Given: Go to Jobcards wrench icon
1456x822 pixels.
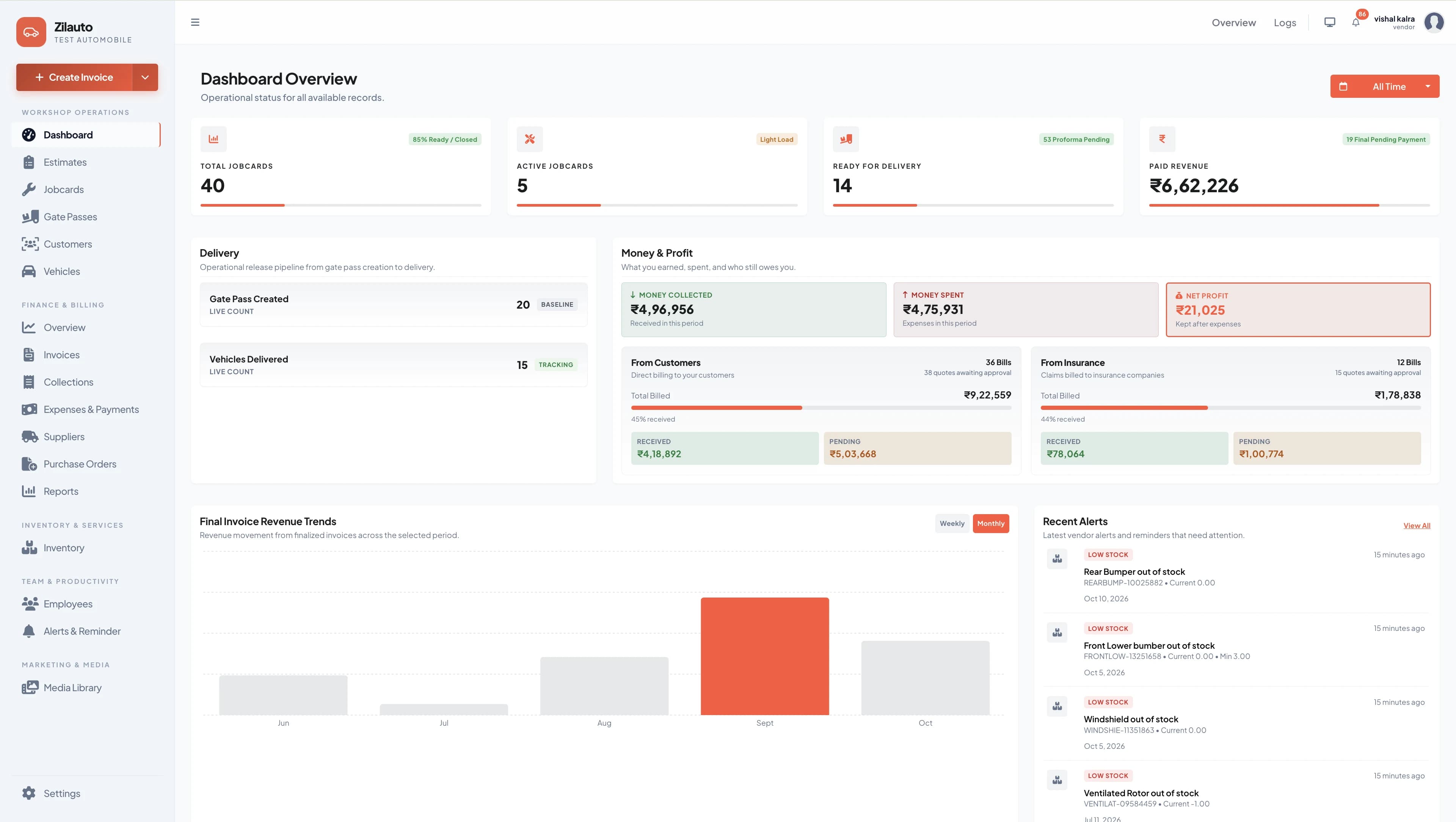Looking at the screenshot, I should coord(29,190).
